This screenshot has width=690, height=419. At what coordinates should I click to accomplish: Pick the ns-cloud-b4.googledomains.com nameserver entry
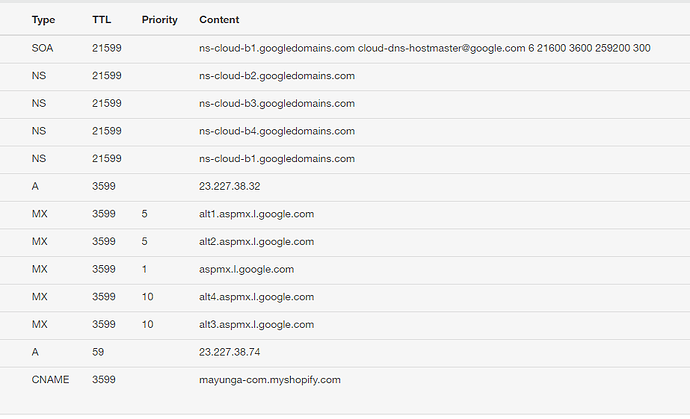coord(277,131)
